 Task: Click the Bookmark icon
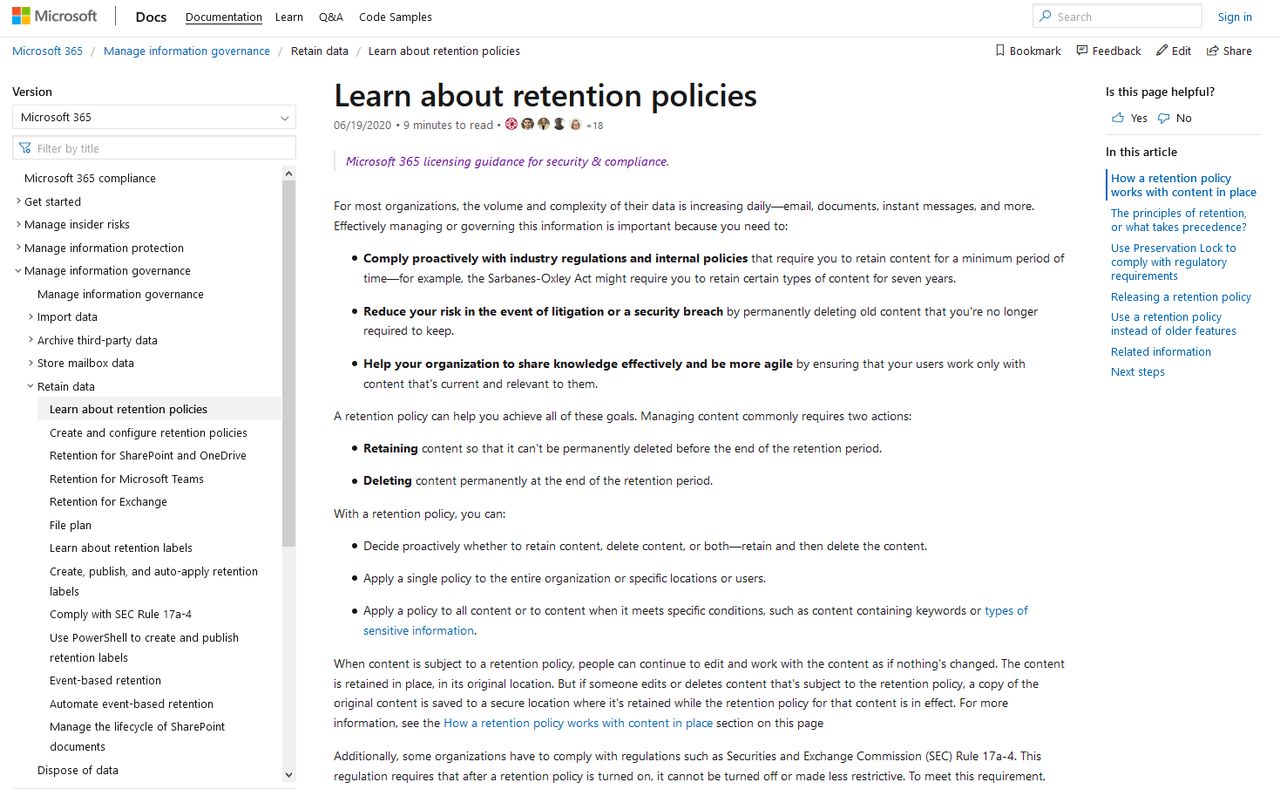[1000, 50]
